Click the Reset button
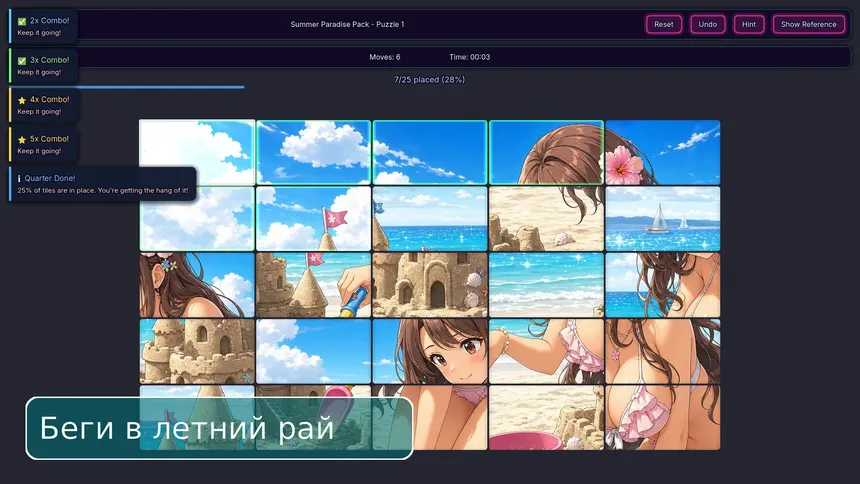This screenshot has height=484, width=860. tap(664, 24)
